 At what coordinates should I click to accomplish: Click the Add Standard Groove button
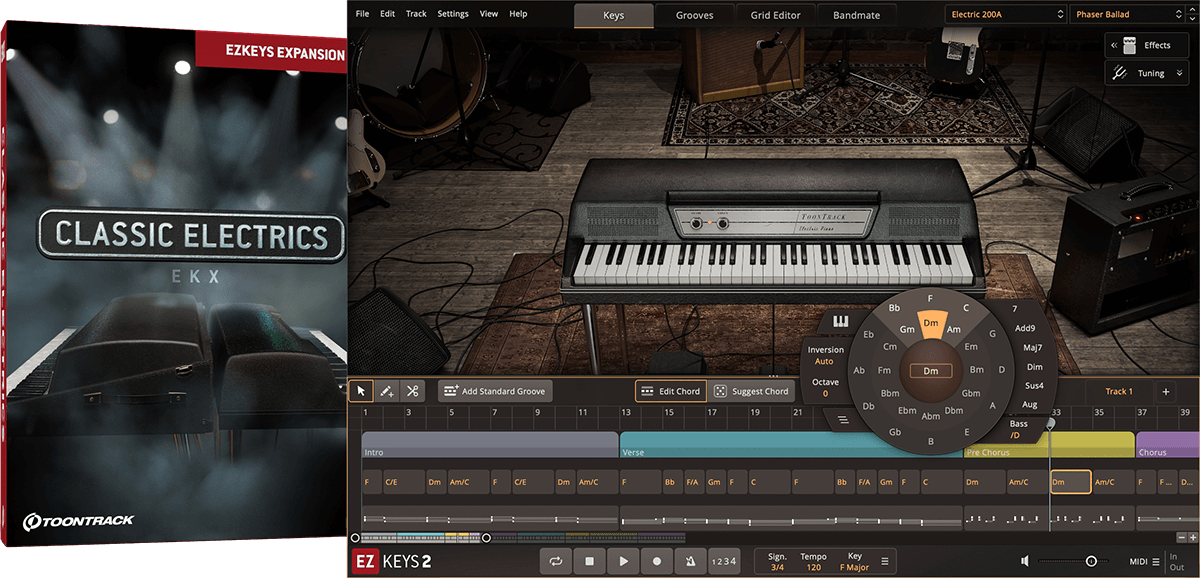[x=494, y=391]
